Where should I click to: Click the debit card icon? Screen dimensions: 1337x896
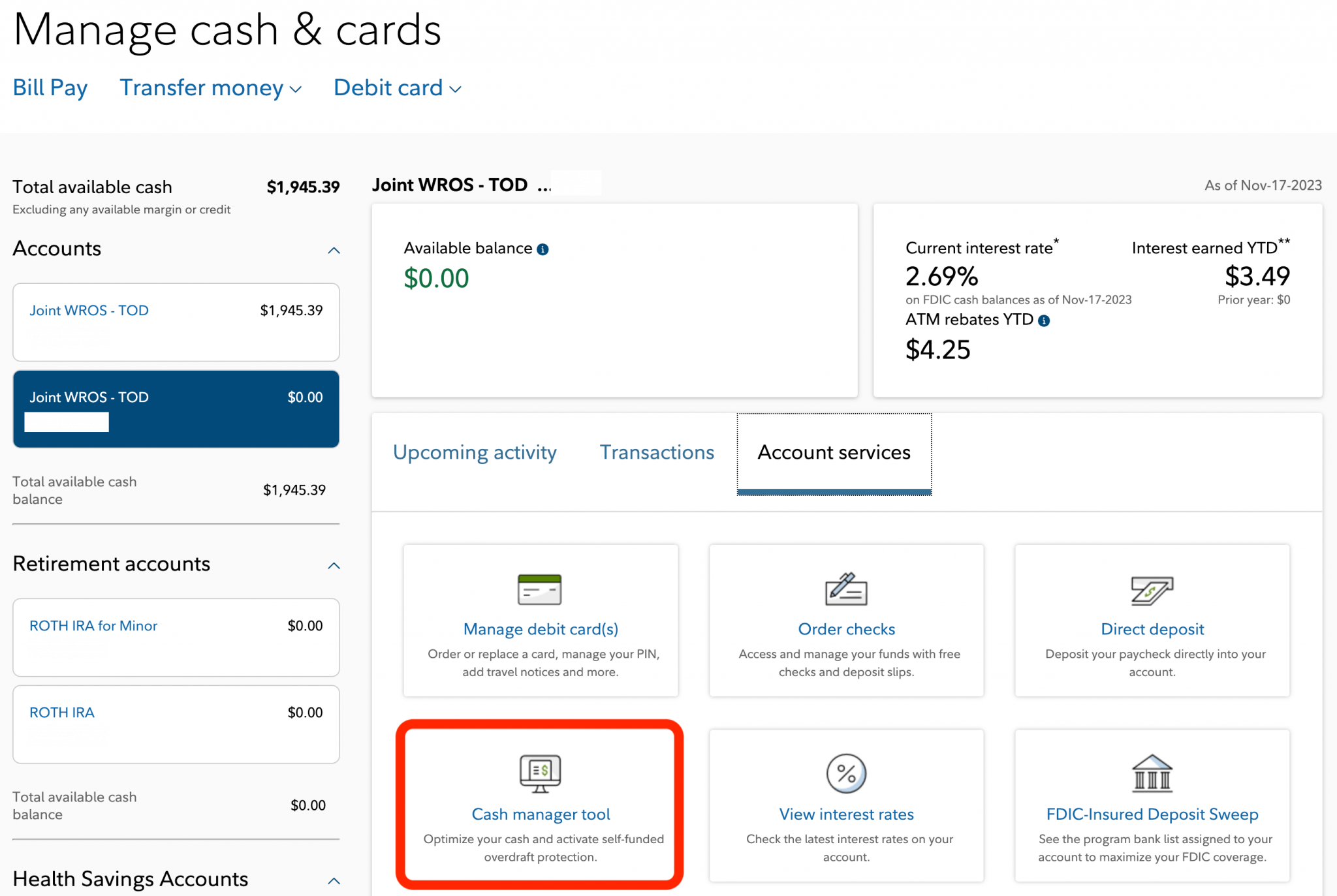click(x=539, y=590)
